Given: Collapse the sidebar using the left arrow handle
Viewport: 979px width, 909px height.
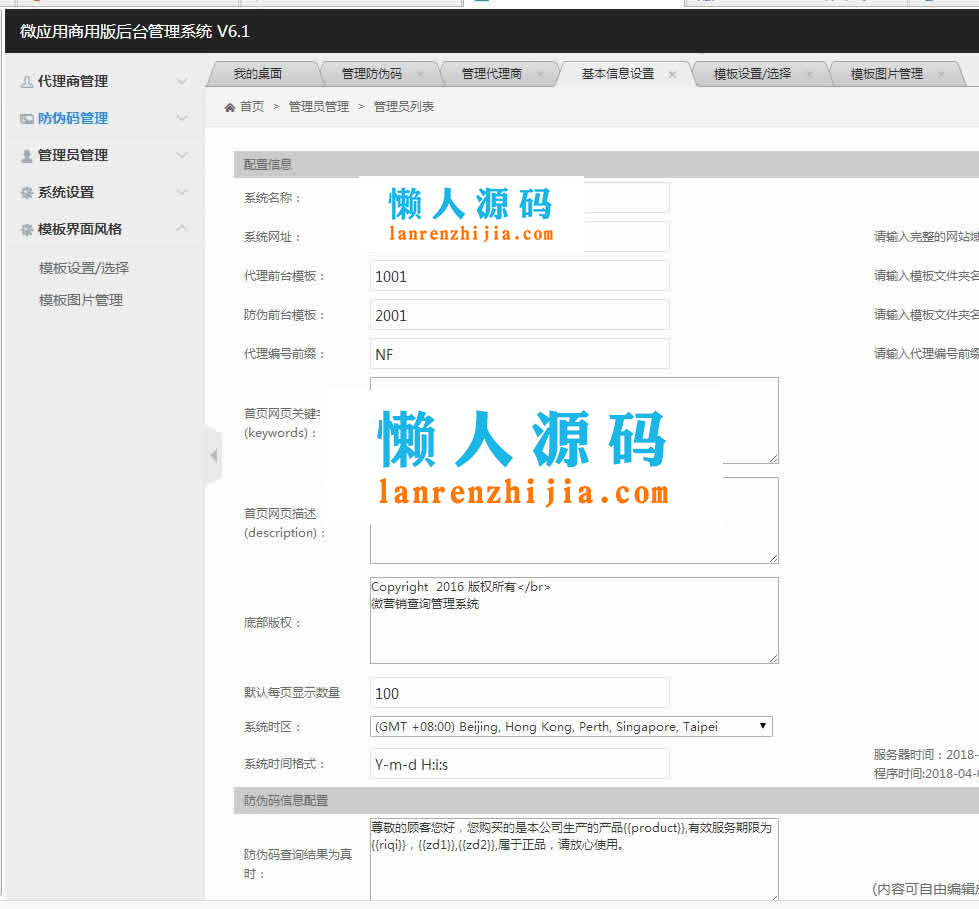Looking at the screenshot, I should click(213, 456).
